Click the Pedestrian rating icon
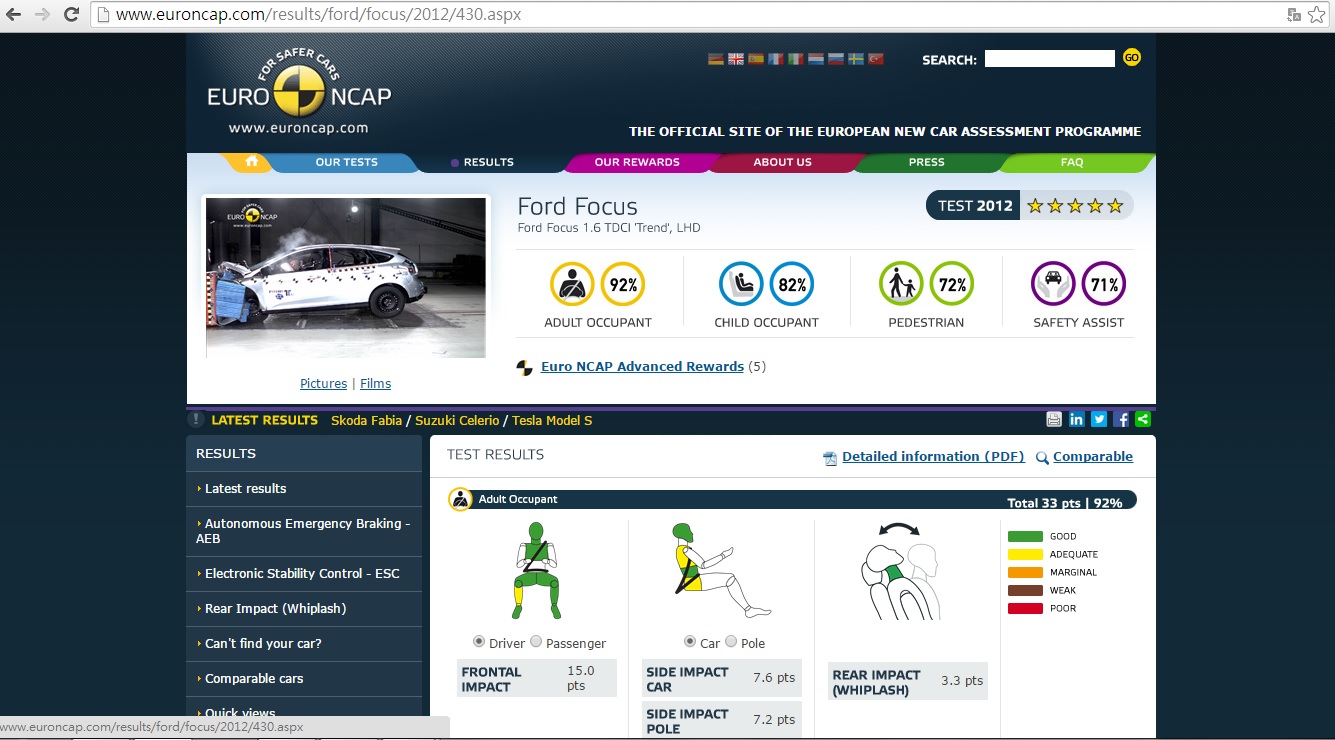The image size is (1335, 740). [901, 284]
